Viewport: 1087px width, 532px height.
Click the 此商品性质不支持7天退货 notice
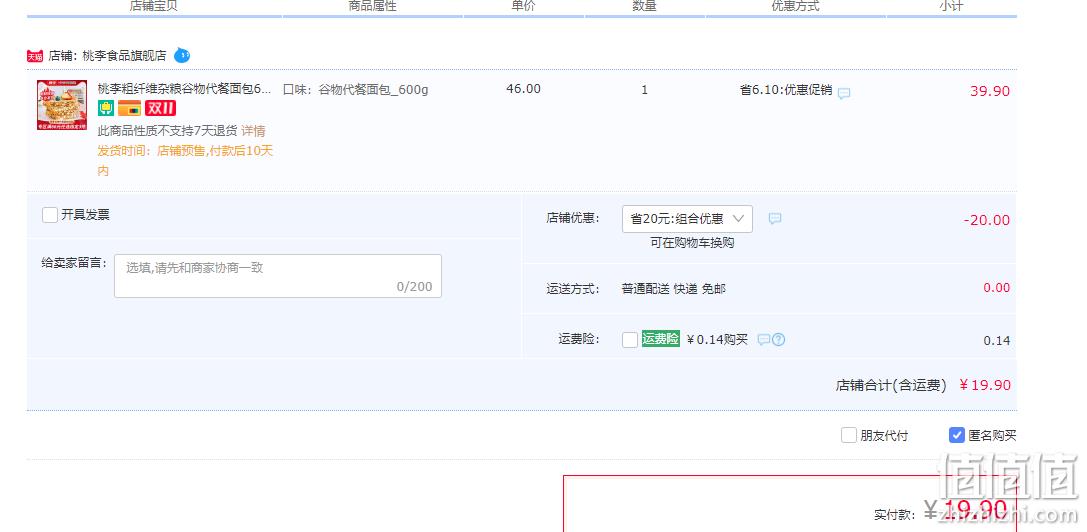[x=168, y=131]
